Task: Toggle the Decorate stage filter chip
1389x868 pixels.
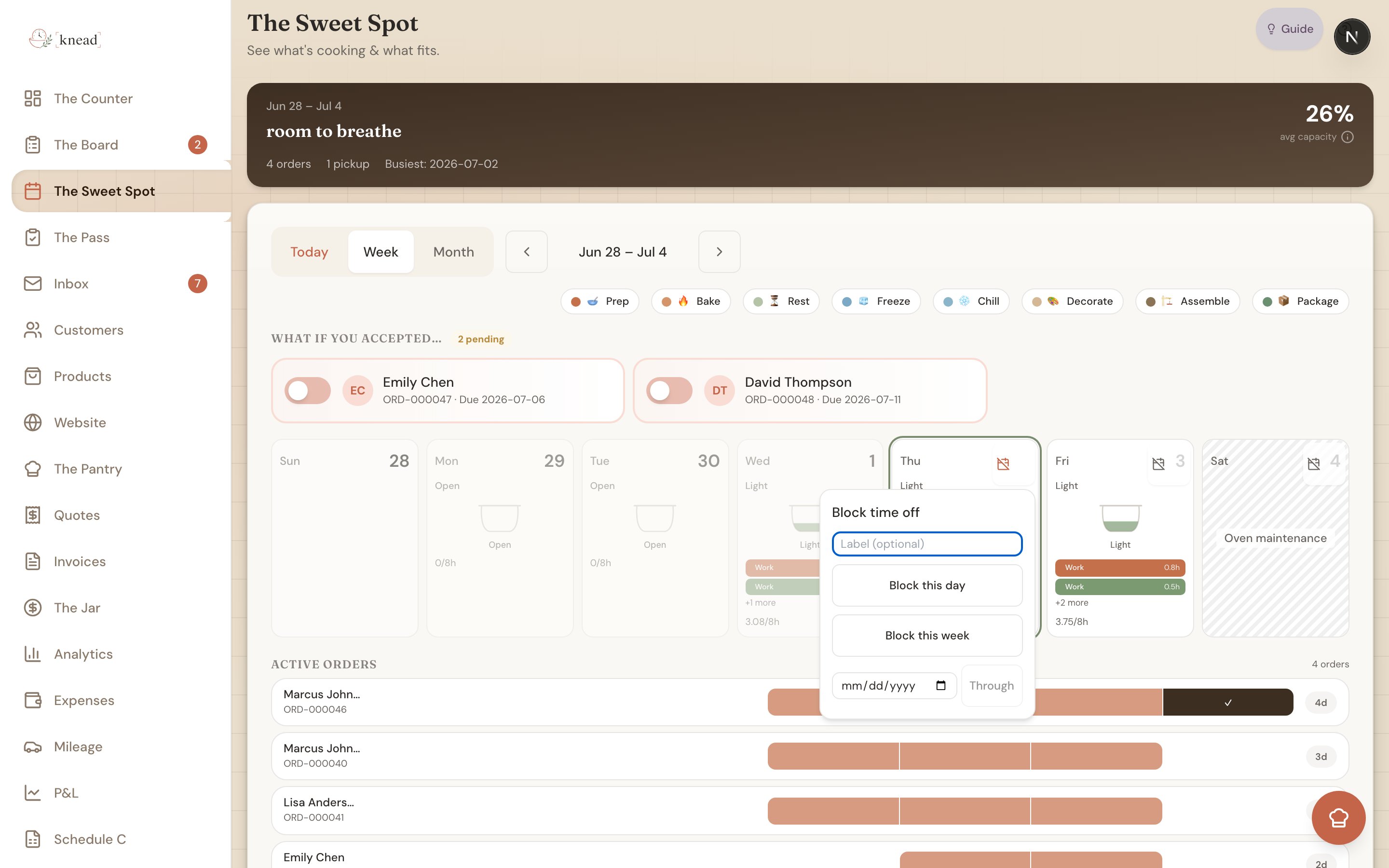Action: click(x=1072, y=301)
